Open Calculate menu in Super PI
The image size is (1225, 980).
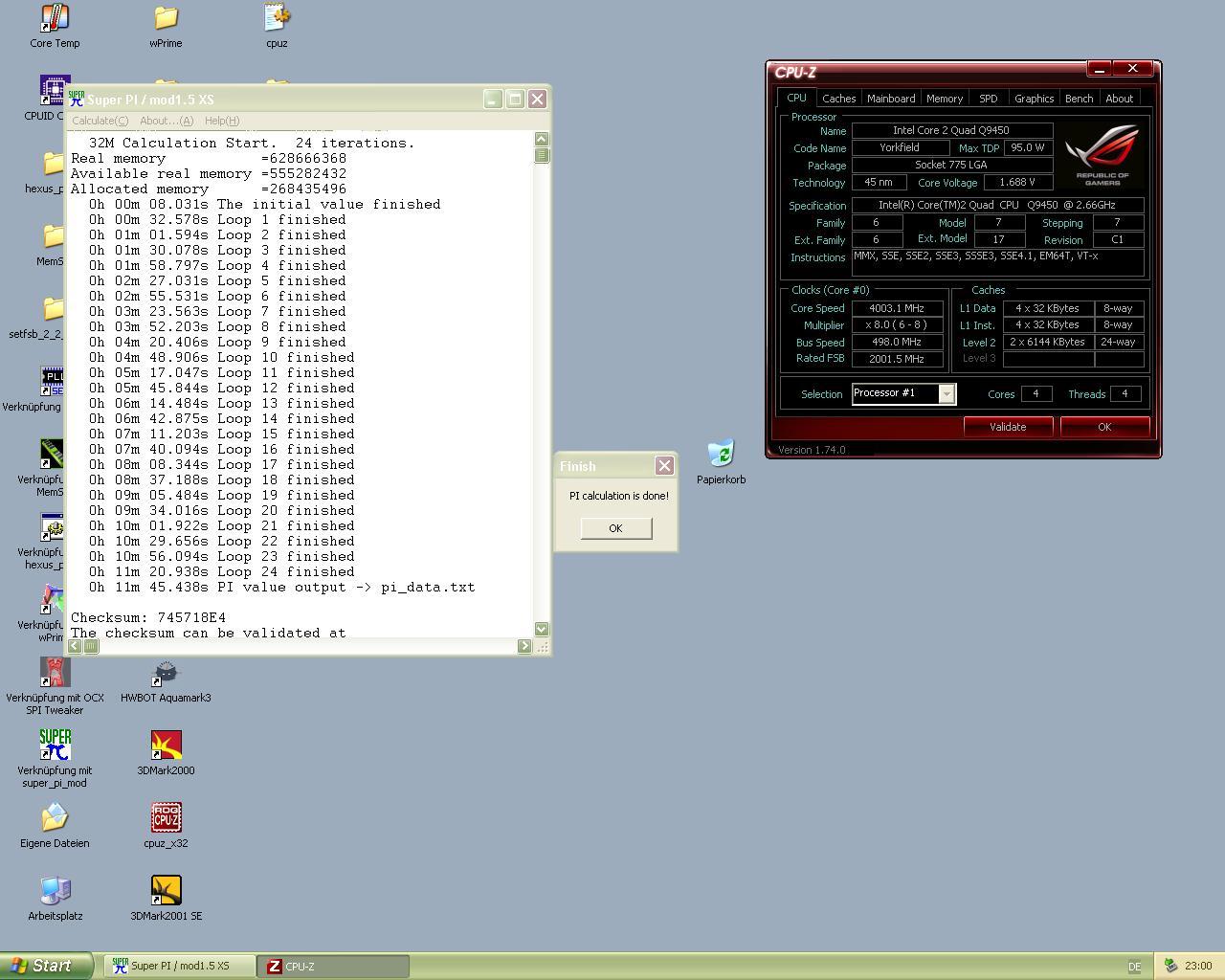pos(100,121)
